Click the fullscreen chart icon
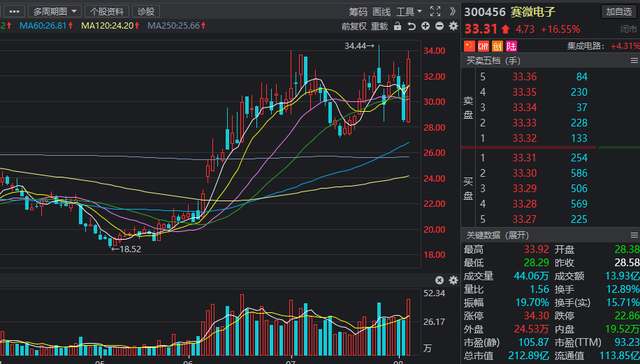640x364 pixels. click(435, 11)
